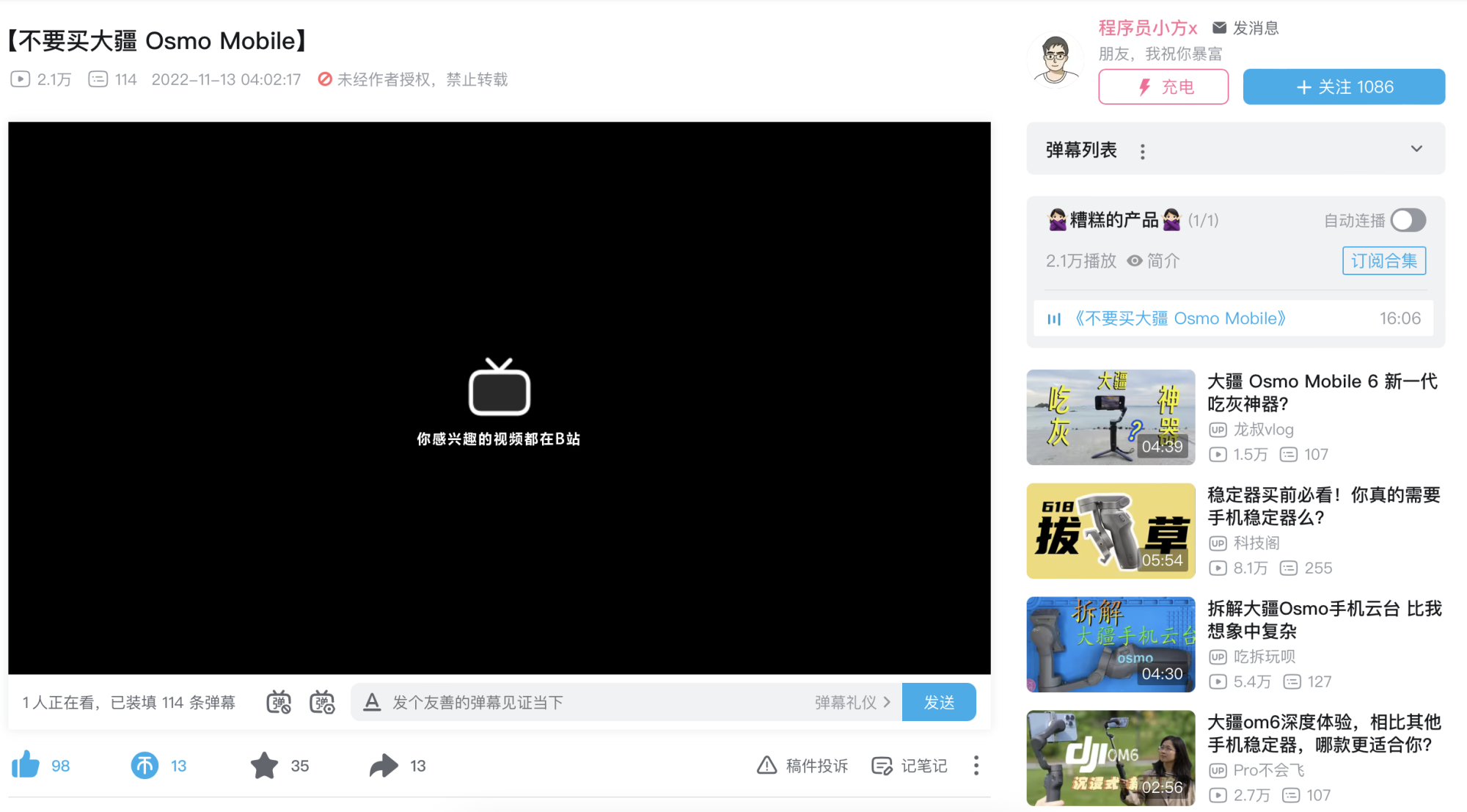
Task: Open danmaku font style settings with the A icon
Action: (373, 702)
